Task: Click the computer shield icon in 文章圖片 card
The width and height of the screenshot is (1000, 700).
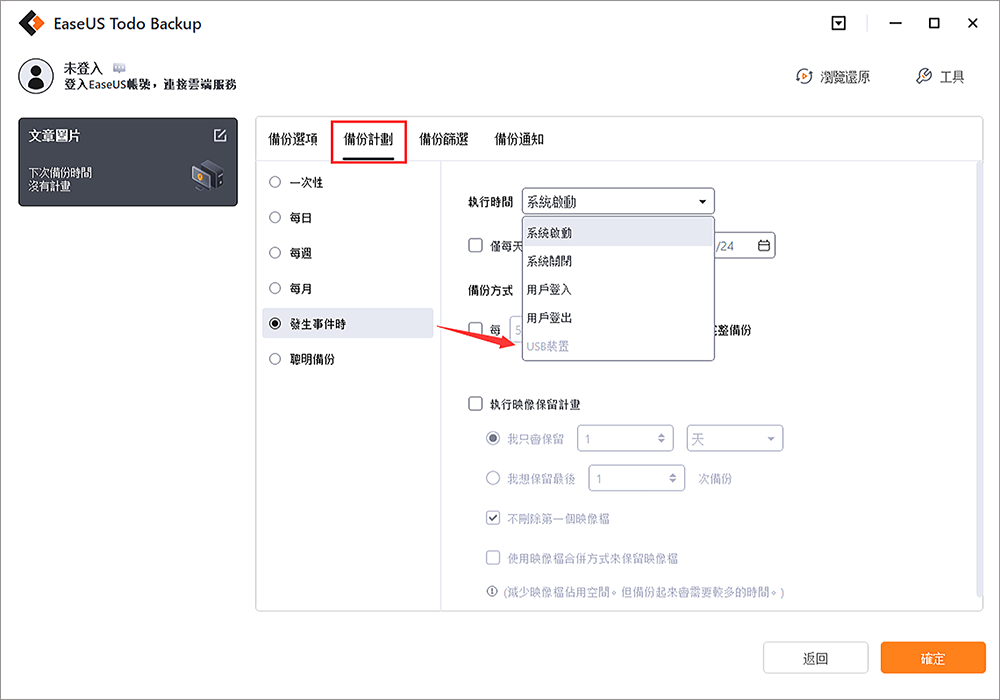Action: point(207,176)
